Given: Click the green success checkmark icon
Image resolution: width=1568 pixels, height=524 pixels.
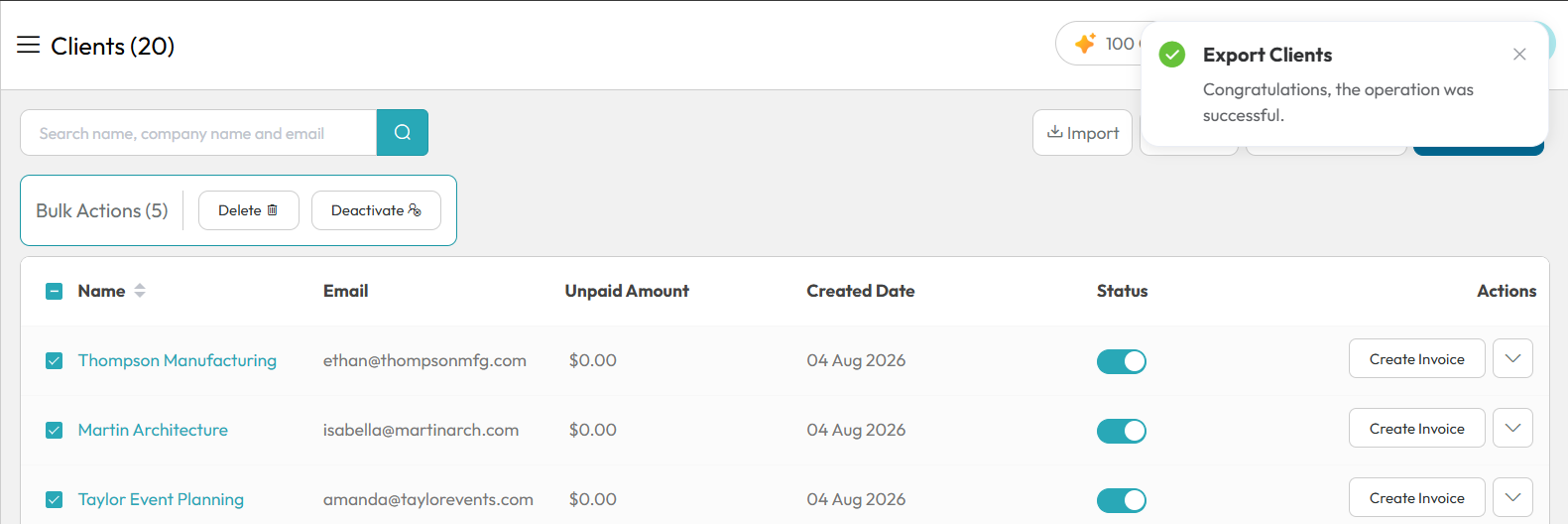Looking at the screenshot, I should [1172, 55].
